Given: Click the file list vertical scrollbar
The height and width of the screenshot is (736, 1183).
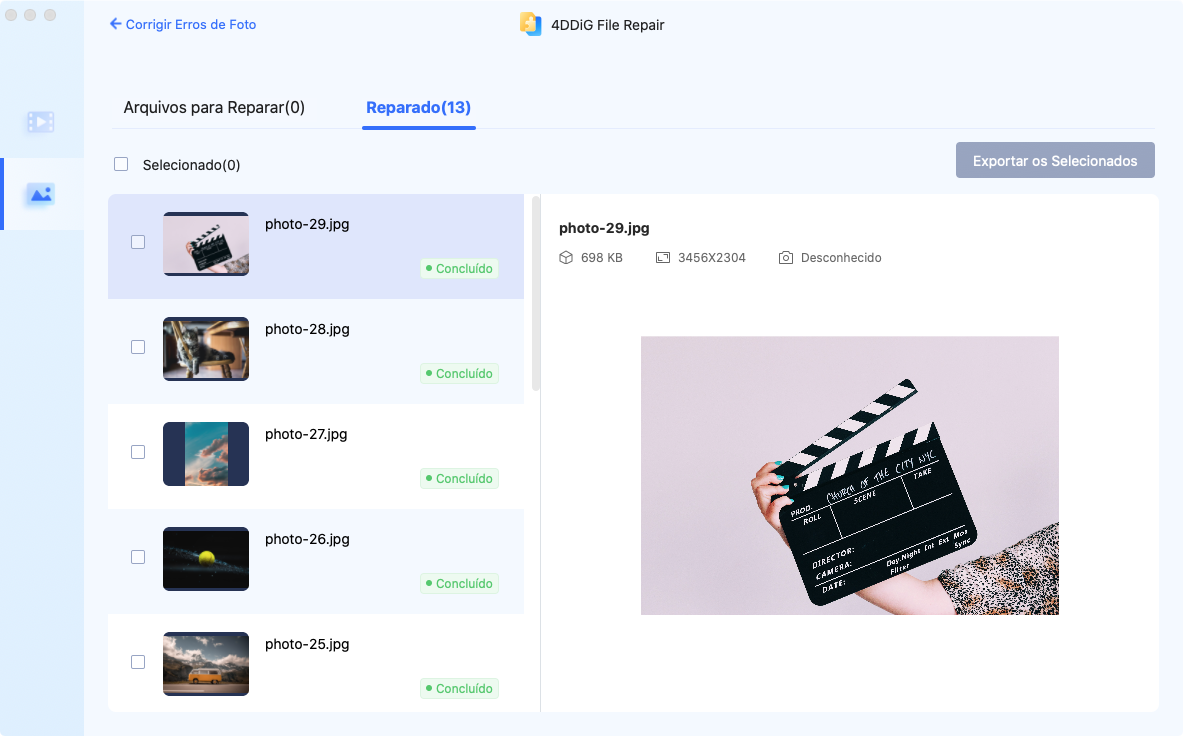Looking at the screenshot, I should (x=536, y=293).
